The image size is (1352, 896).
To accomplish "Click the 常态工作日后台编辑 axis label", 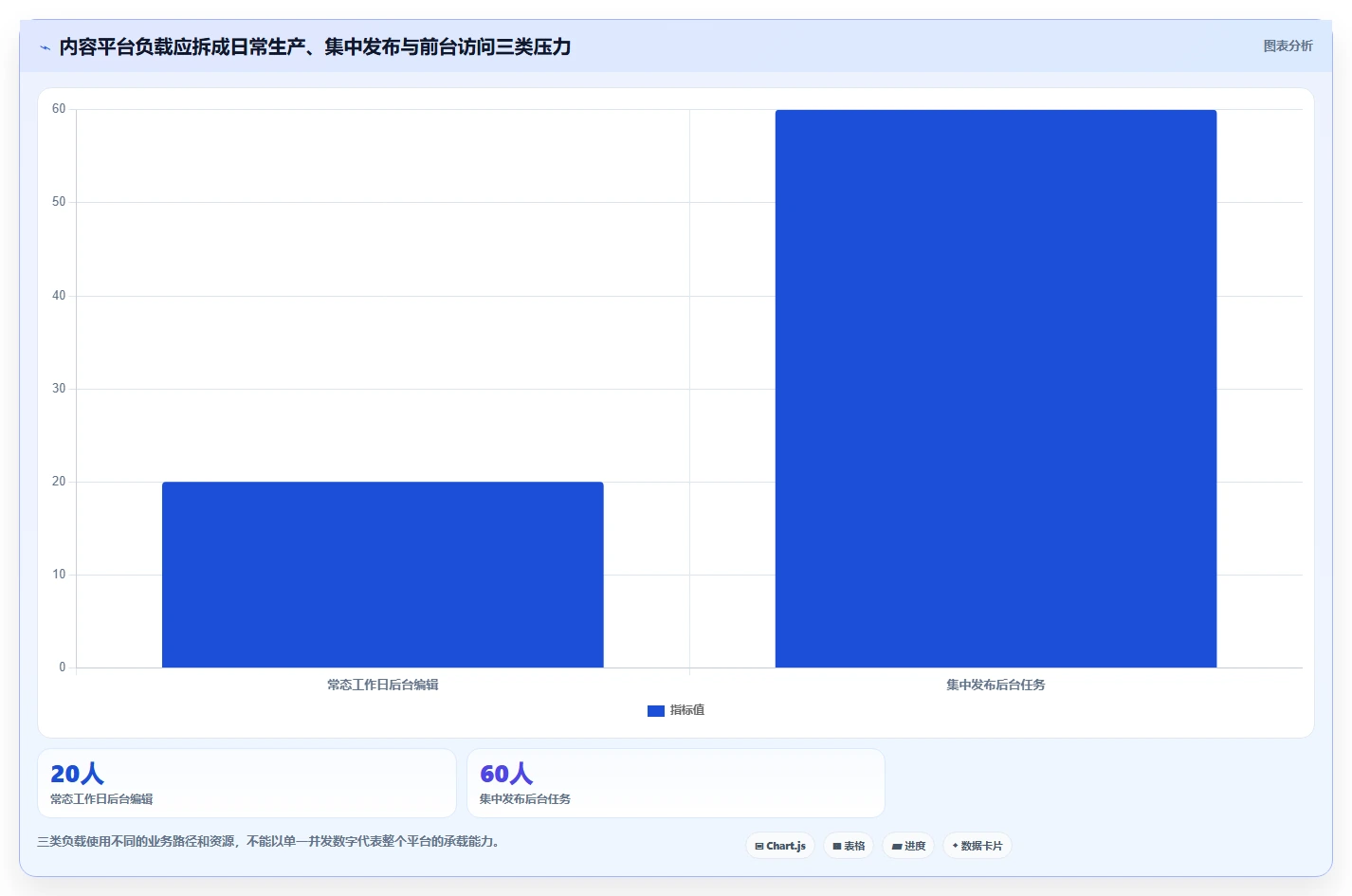I will click(383, 685).
